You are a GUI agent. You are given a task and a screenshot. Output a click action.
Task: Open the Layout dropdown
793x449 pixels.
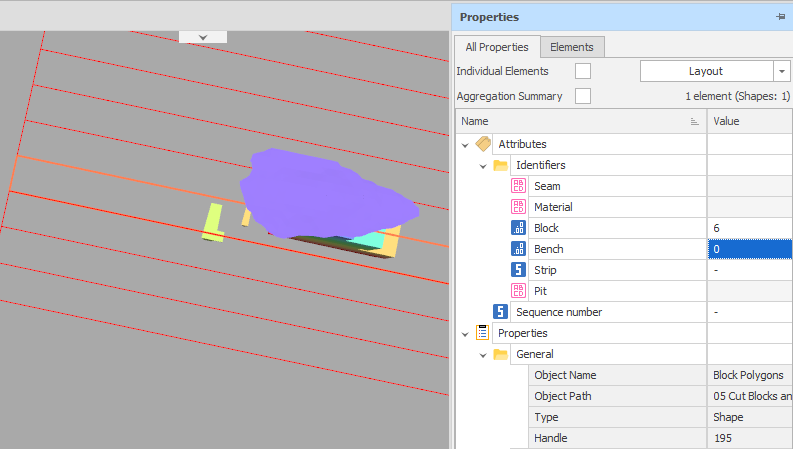[781, 71]
